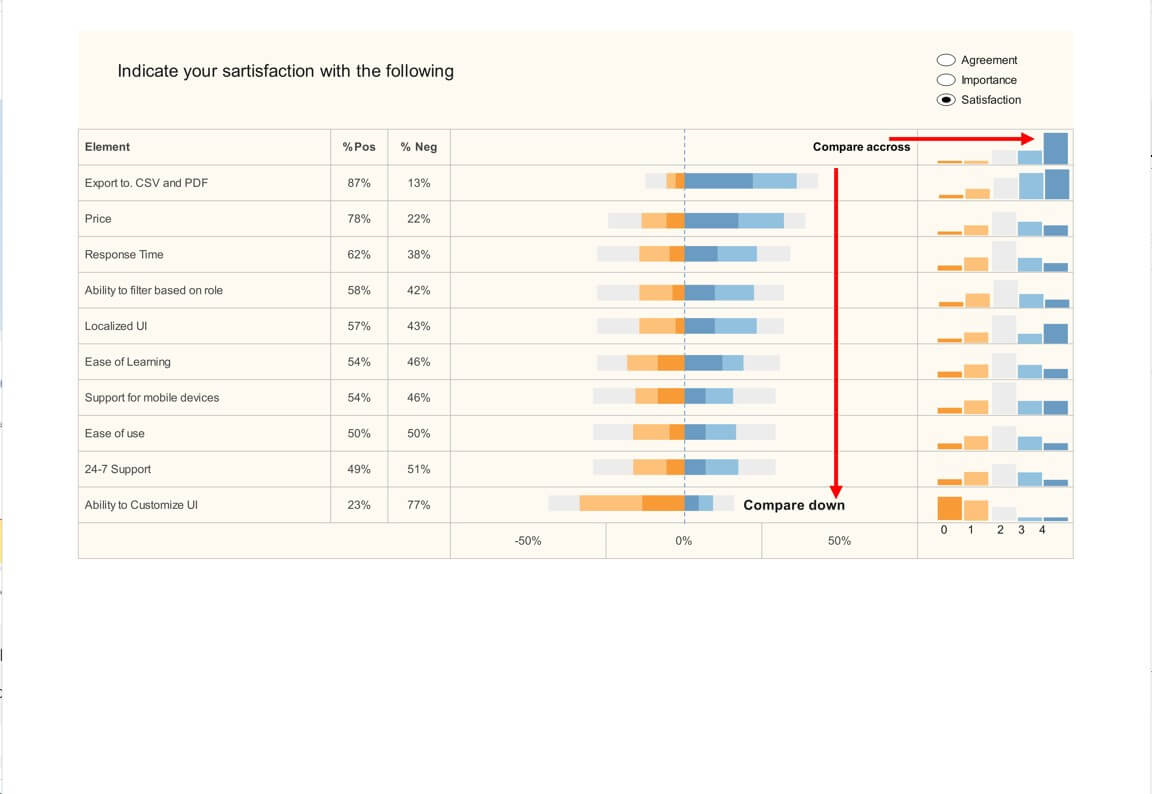Click the tall dark blue bar in the header histogram
1152x794 pixels.
pos(1056,148)
